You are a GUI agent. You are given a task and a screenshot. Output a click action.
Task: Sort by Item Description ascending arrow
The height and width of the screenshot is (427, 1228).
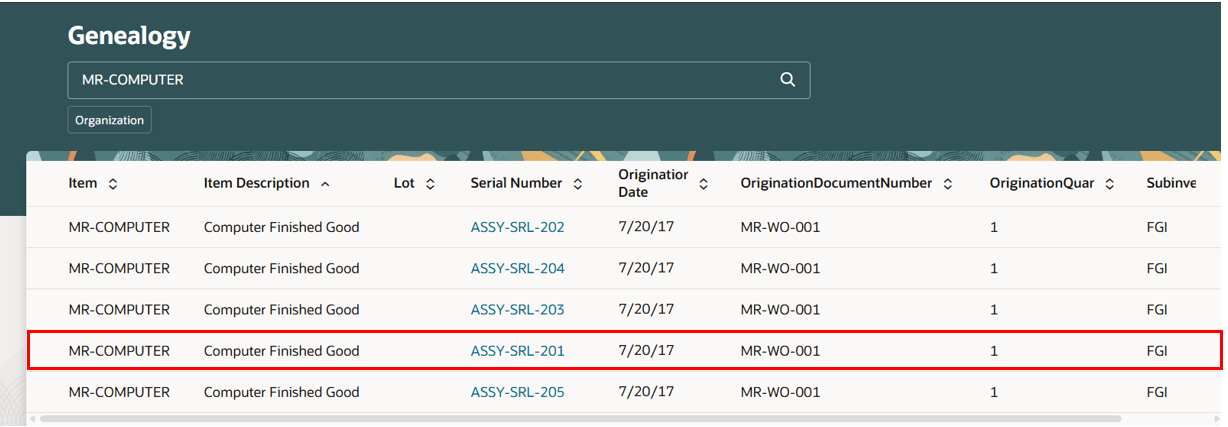coord(325,184)
